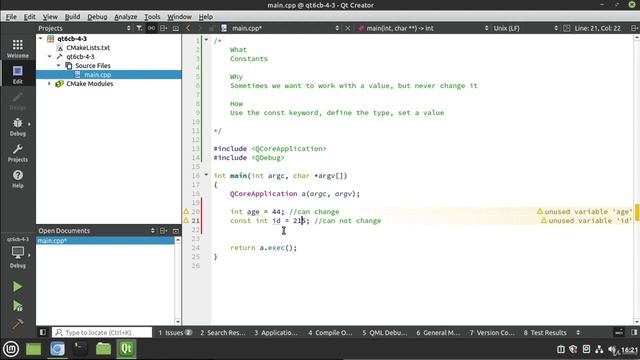640x360 pixels.
Task: Open the Analyze menu
Action: pos(126,17)
